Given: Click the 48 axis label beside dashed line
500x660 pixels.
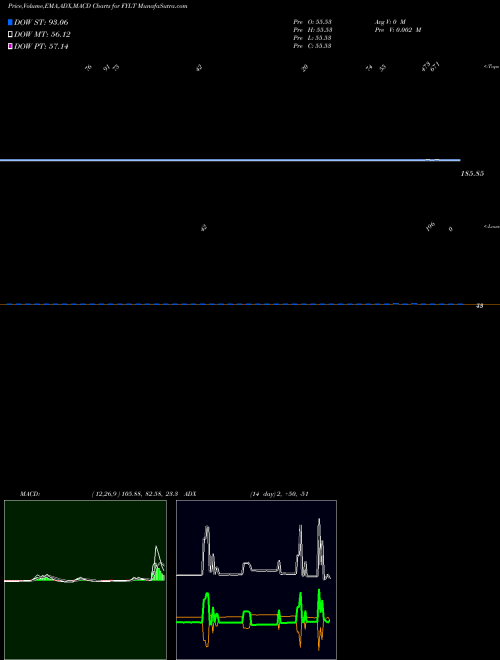Looking at the screenshot, I should click(479, 306).
